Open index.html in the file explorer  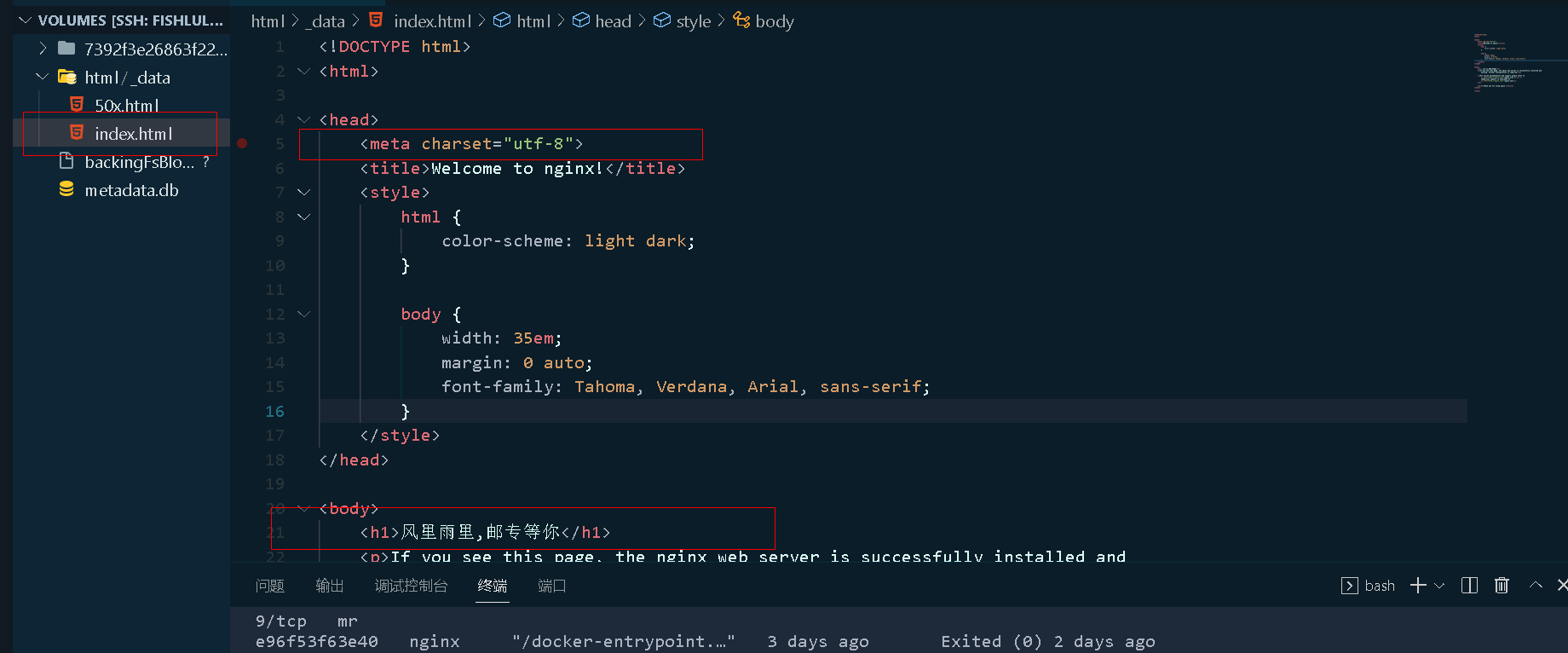pyautogui.click(x=134, y=134)
